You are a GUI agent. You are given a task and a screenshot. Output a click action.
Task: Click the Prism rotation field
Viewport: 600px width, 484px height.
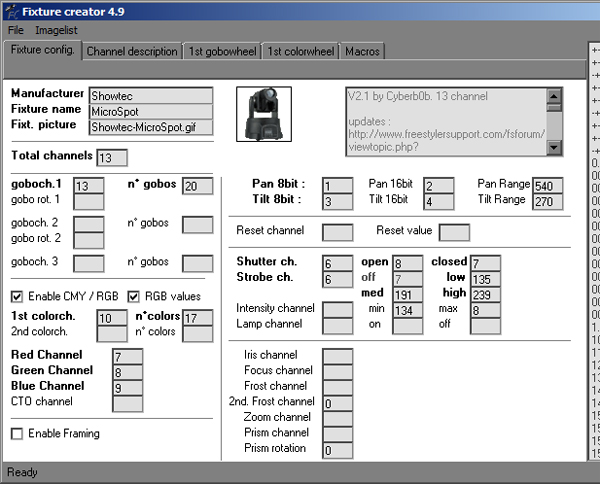(x=338, y=450)
